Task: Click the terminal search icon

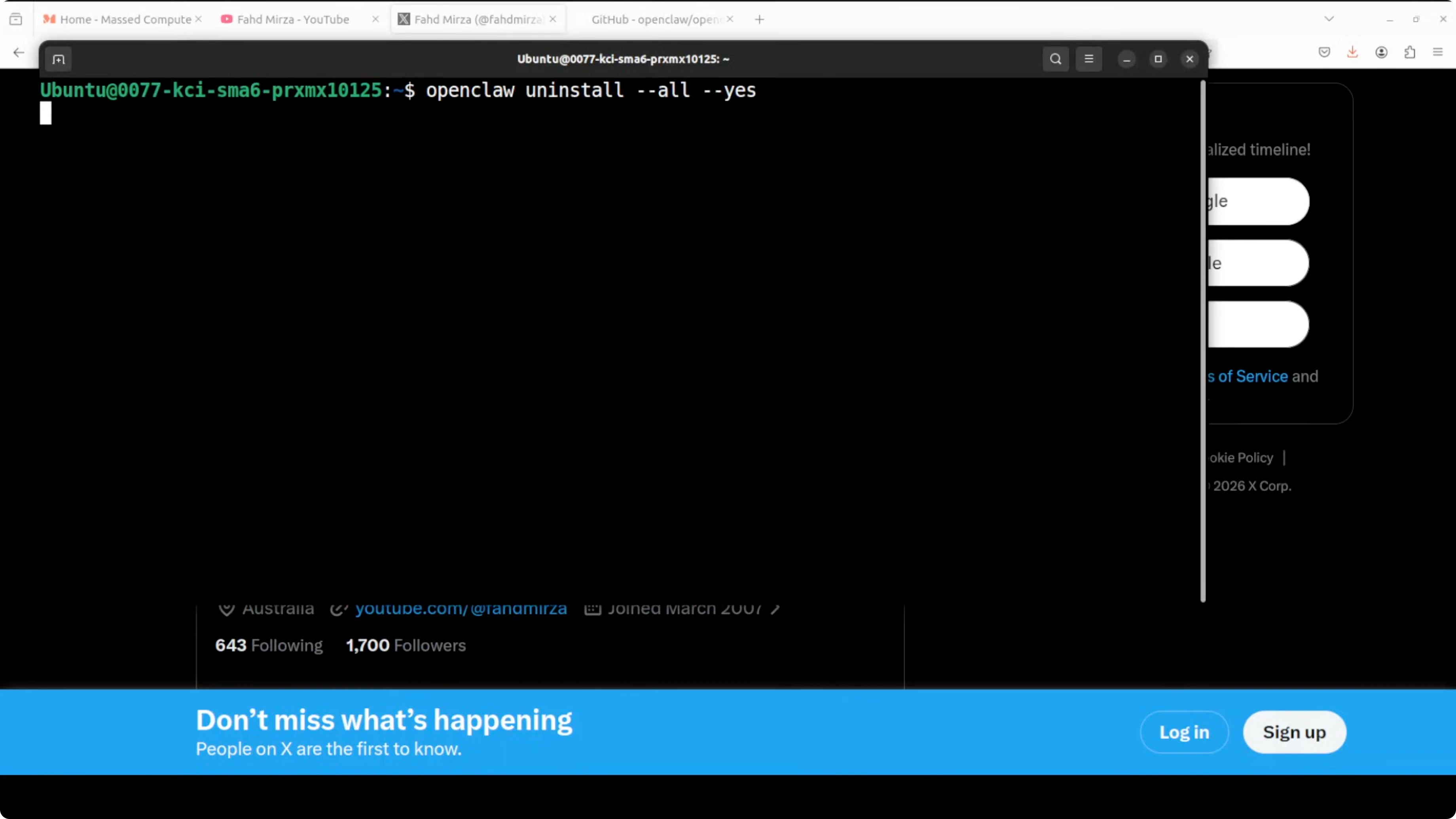Action: click(x=1055, y=59)
